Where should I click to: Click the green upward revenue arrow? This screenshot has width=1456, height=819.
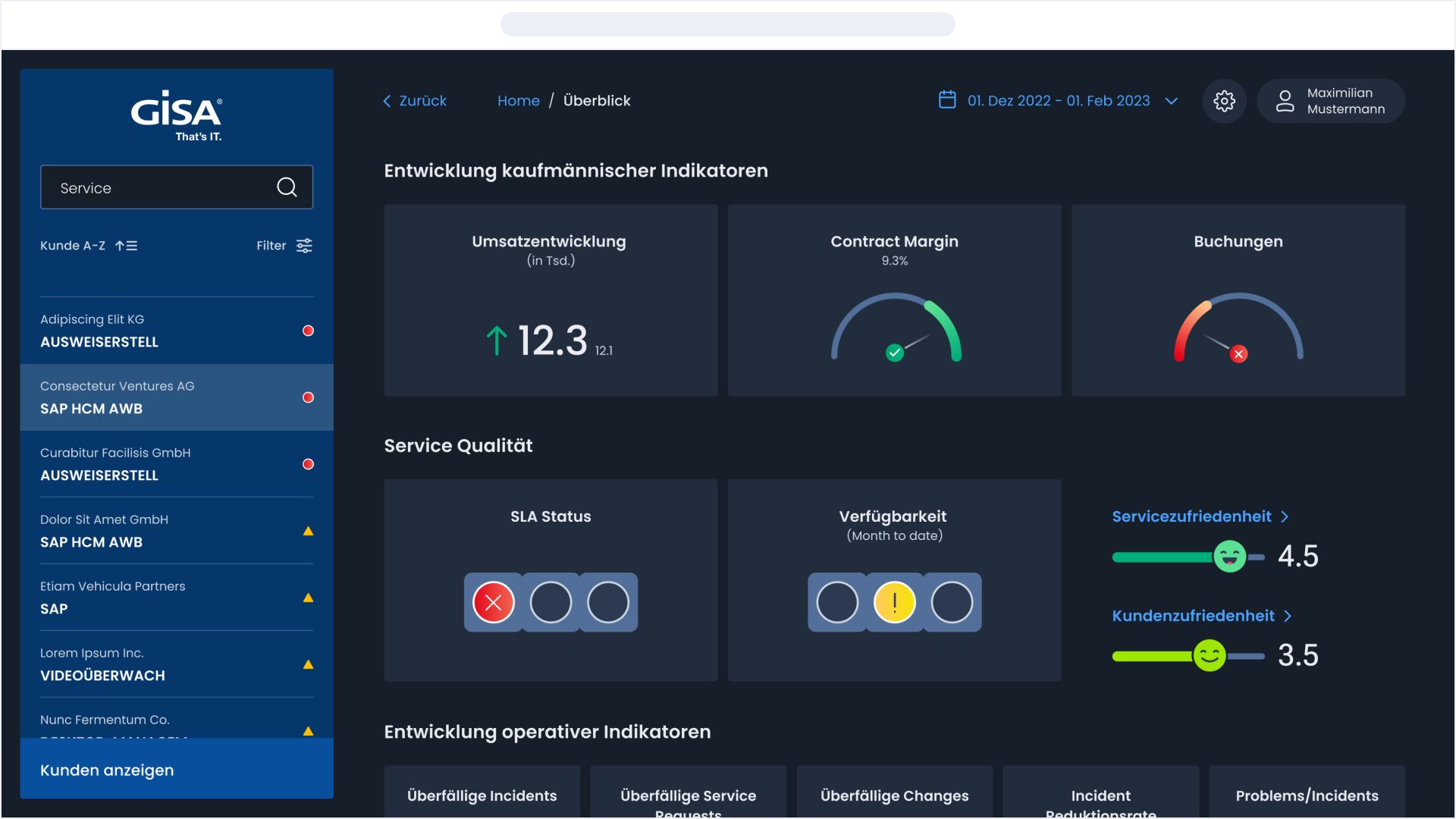[x=497, y=340]
